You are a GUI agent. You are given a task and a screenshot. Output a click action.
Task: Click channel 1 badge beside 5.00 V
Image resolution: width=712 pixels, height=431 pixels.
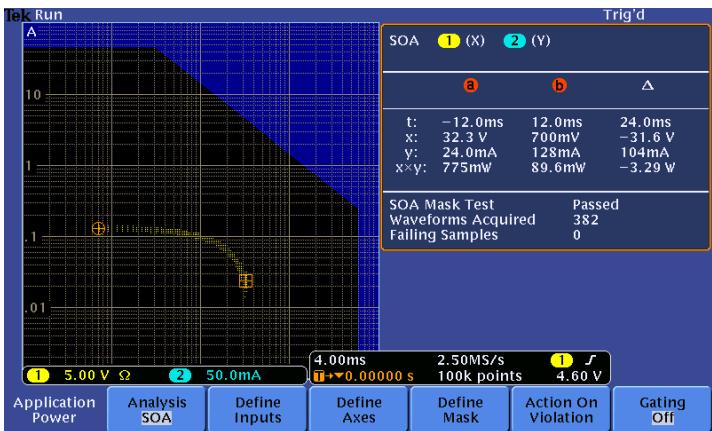(38, 376)
